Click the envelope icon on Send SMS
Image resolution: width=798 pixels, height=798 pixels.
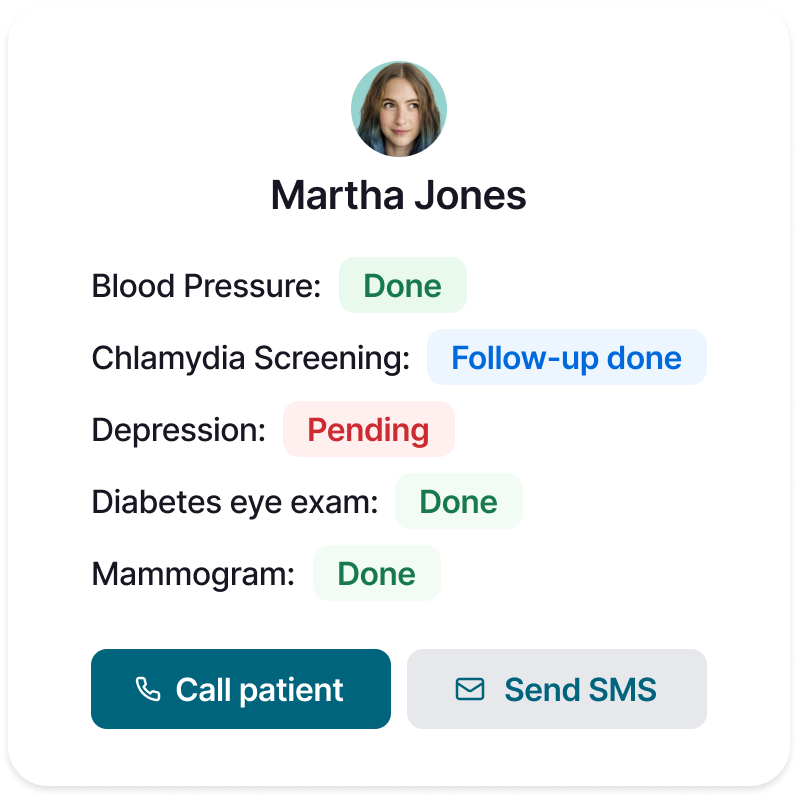(470, 689)
